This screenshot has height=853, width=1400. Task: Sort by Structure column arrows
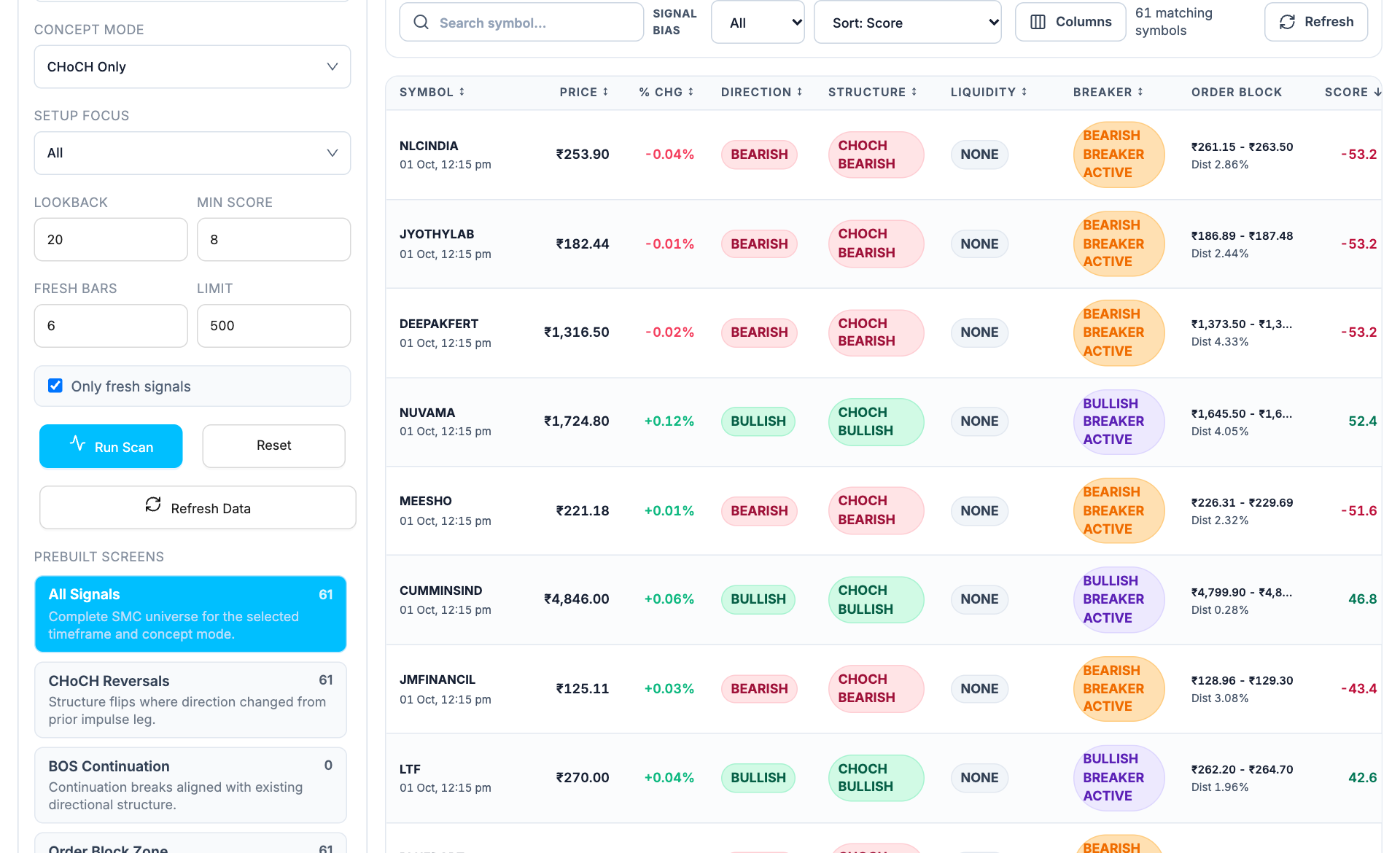click(914, 92)
